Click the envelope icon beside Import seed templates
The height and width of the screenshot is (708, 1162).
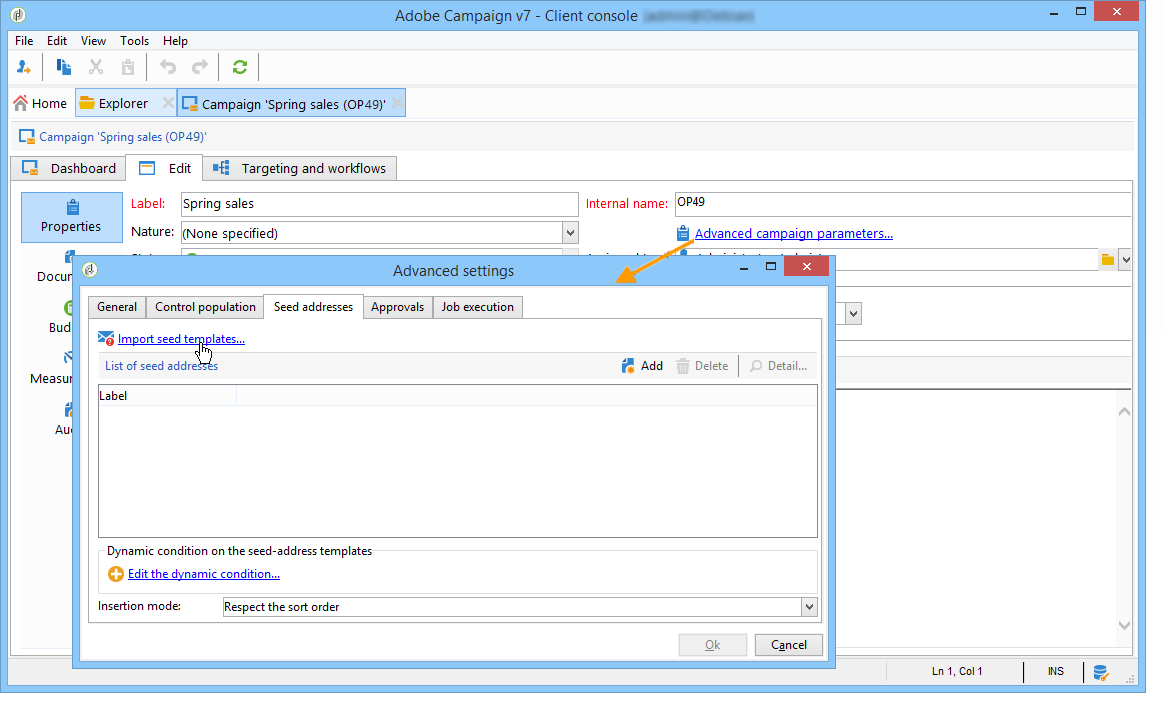point(106,339)
